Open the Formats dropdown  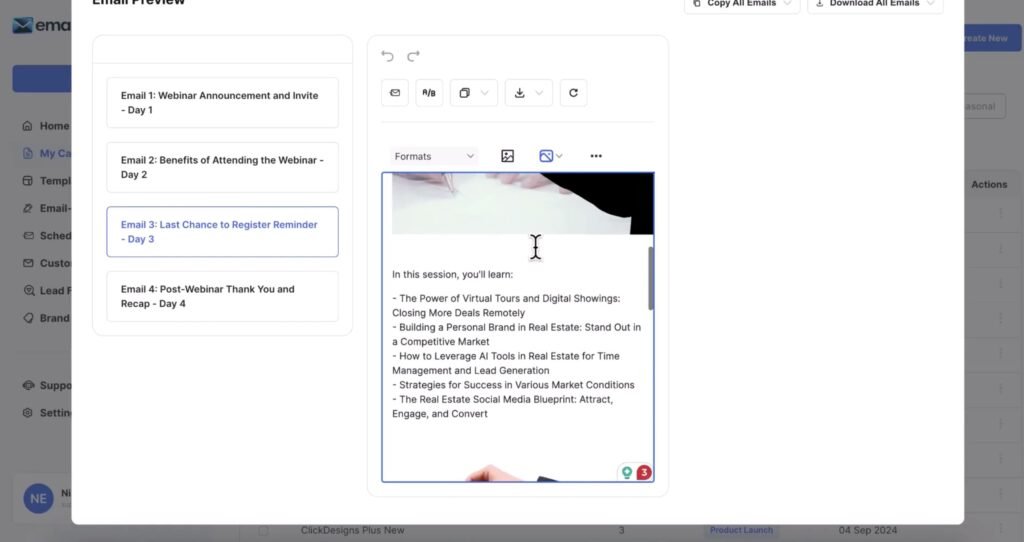(x=434, y=156)
